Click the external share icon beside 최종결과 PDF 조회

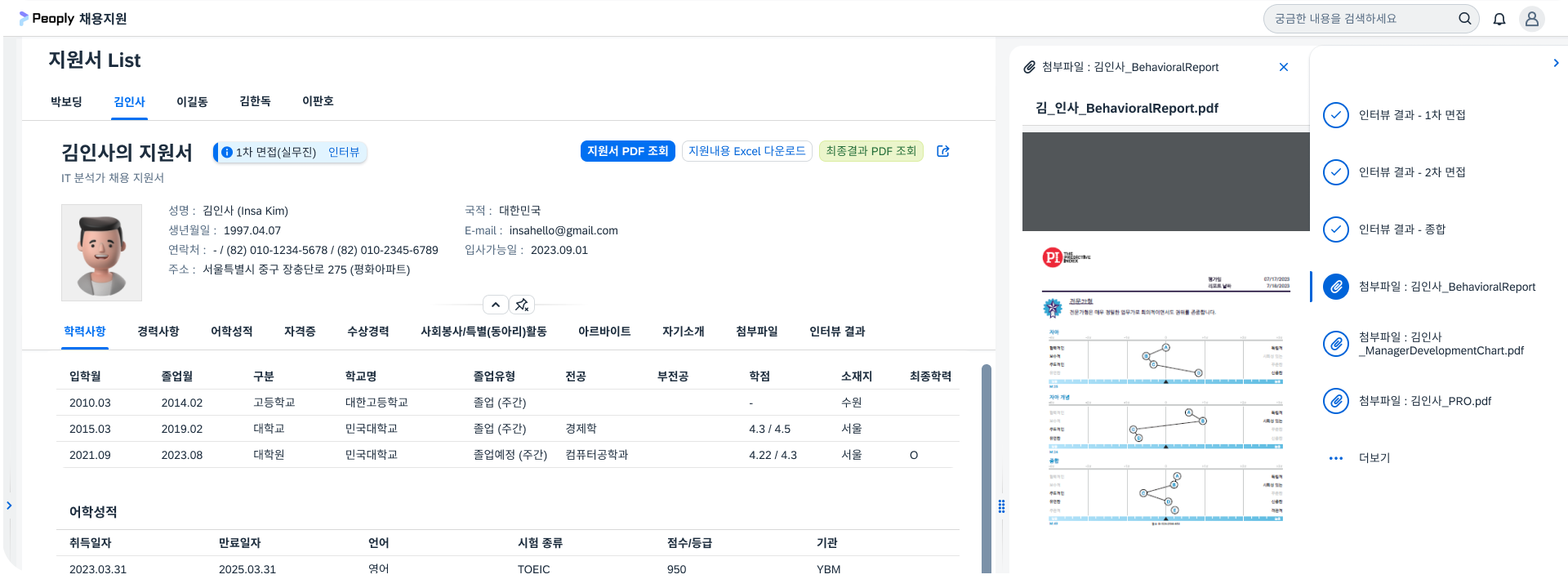pyautogui.click(x=943, y=151)
